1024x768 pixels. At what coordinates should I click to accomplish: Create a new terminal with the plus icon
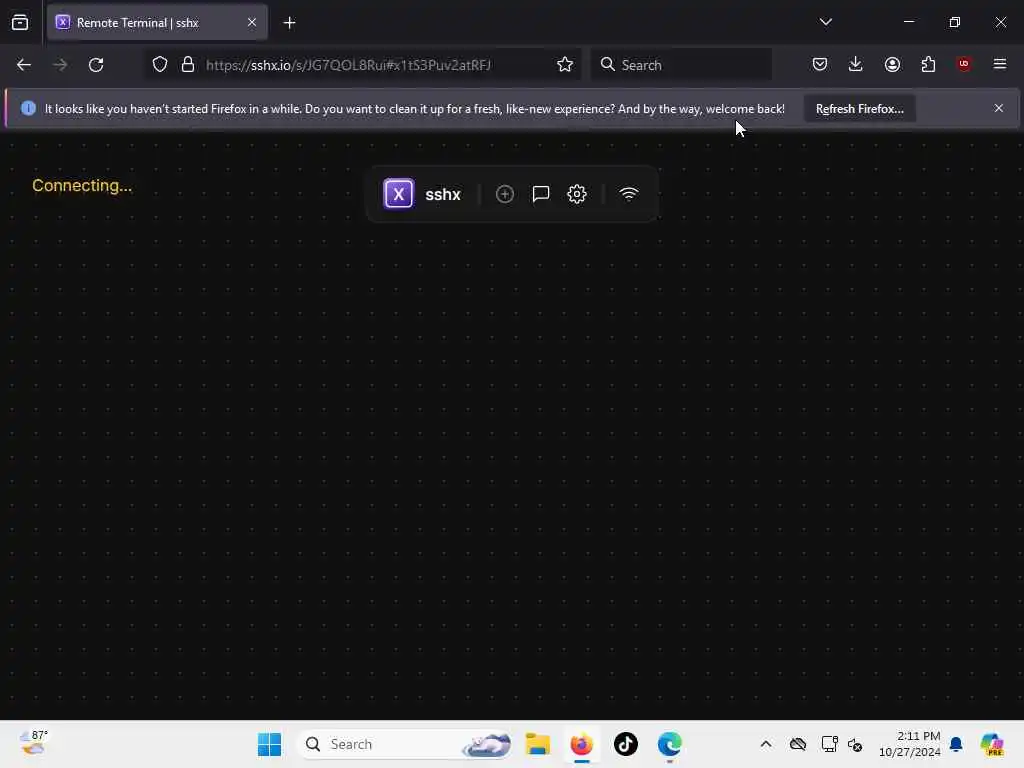click(505, 194)
